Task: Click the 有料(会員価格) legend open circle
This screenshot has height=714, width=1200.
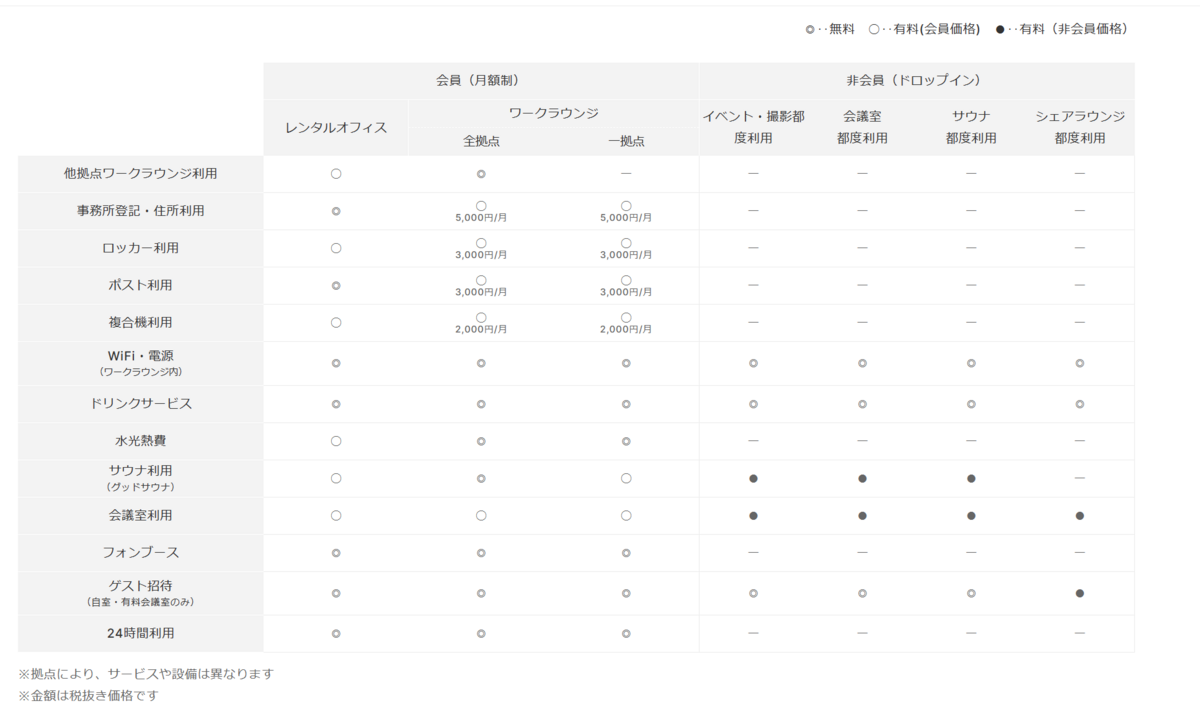Action: pyautogui.click(x=874, y=29)
